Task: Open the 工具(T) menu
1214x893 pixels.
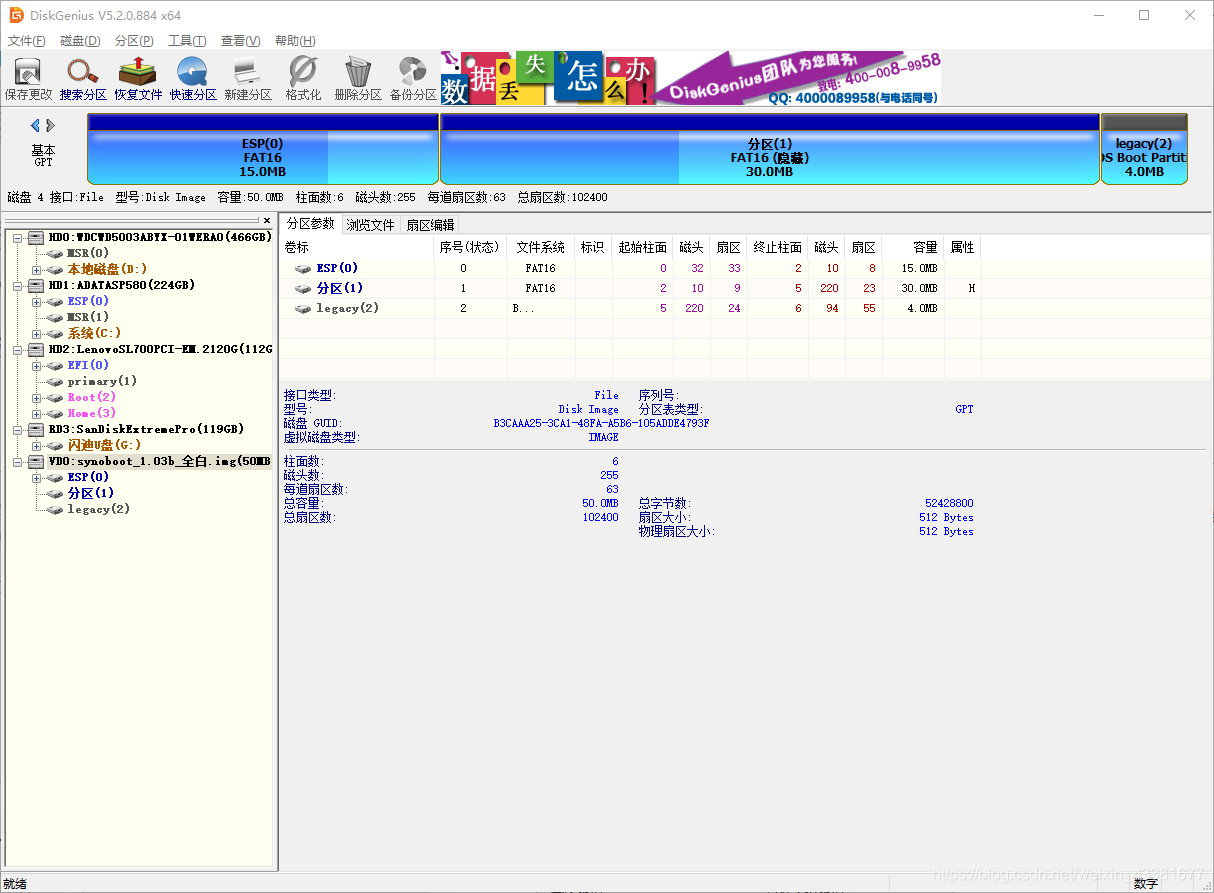Action: coord(186,41)
